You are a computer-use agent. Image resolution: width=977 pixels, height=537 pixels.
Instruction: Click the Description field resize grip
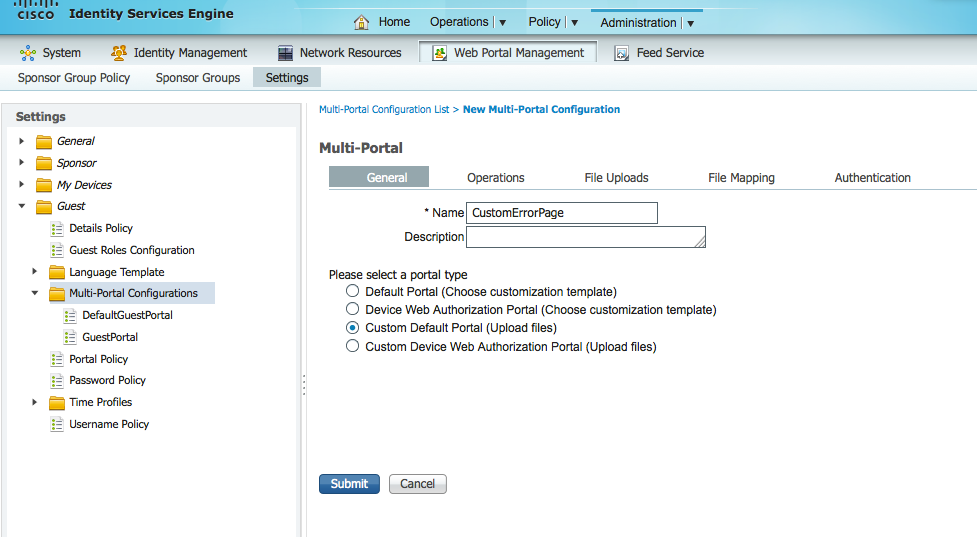[x=700, y=242]
